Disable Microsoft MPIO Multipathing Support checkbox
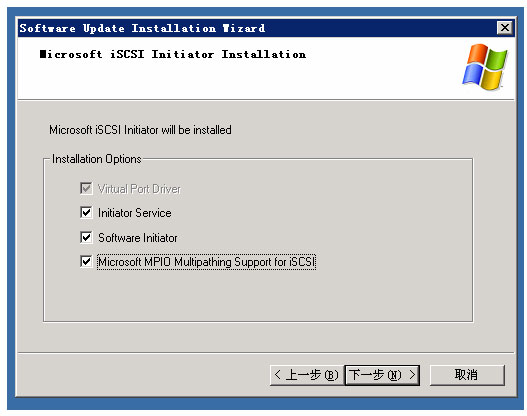 pos(86,261)
